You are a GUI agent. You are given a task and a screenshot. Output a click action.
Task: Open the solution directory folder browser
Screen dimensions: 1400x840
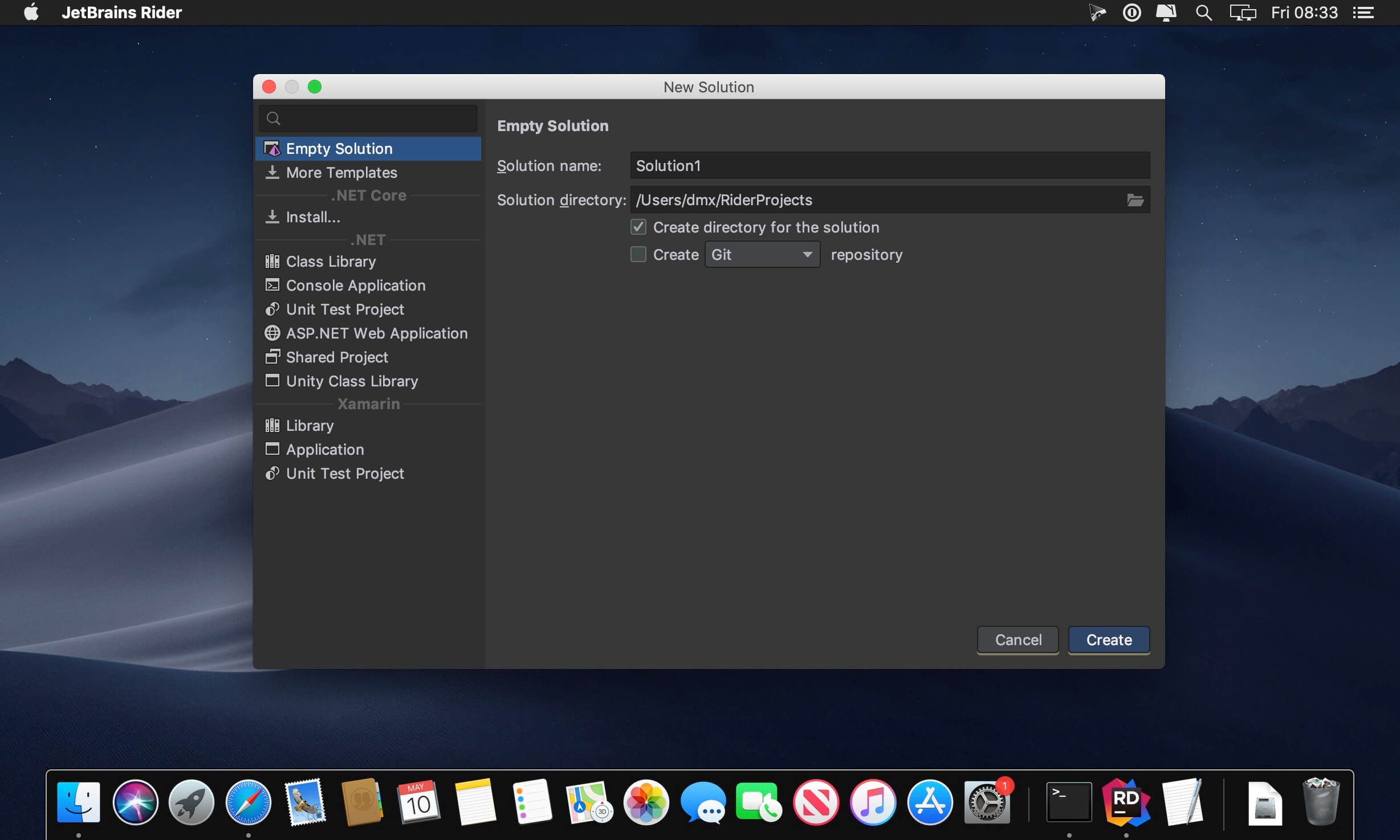pyautogui.click(x=1135, y=199)
